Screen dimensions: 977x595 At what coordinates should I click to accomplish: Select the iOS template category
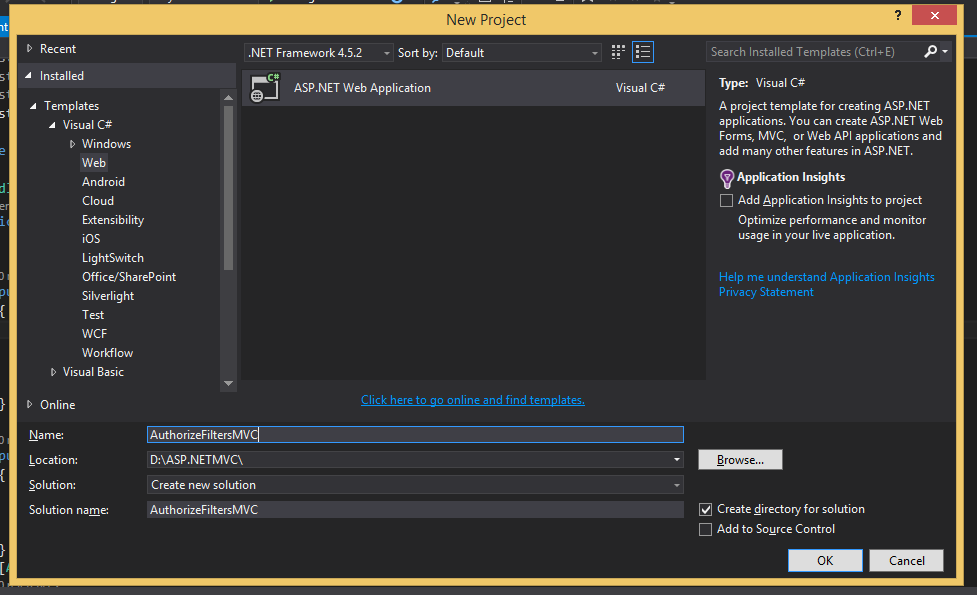pyautogui.click(x=91, y=239)
